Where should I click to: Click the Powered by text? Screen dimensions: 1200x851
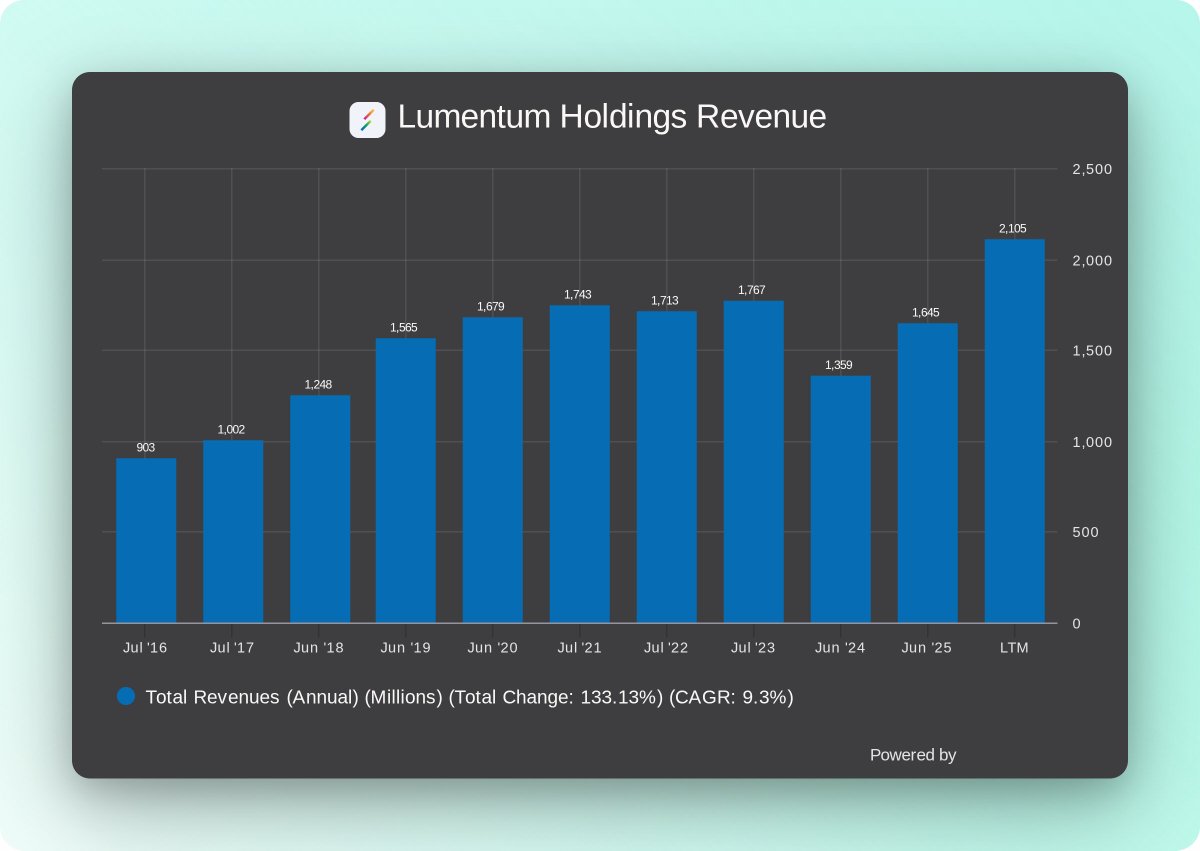913,755
